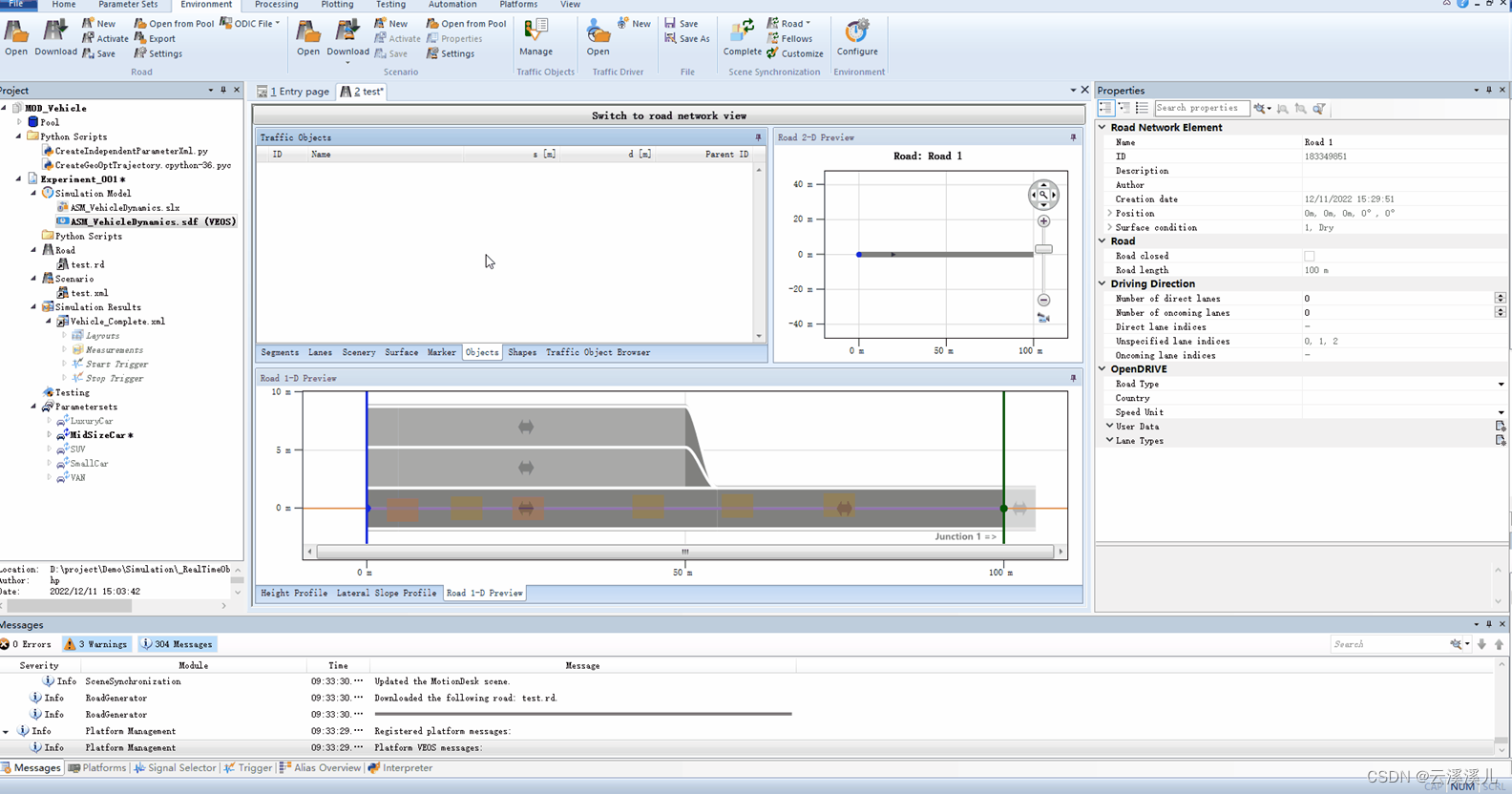This screenshot has width=1512, height=794.
Task: Click the User Data edit icon
Action: [1500, 427]
